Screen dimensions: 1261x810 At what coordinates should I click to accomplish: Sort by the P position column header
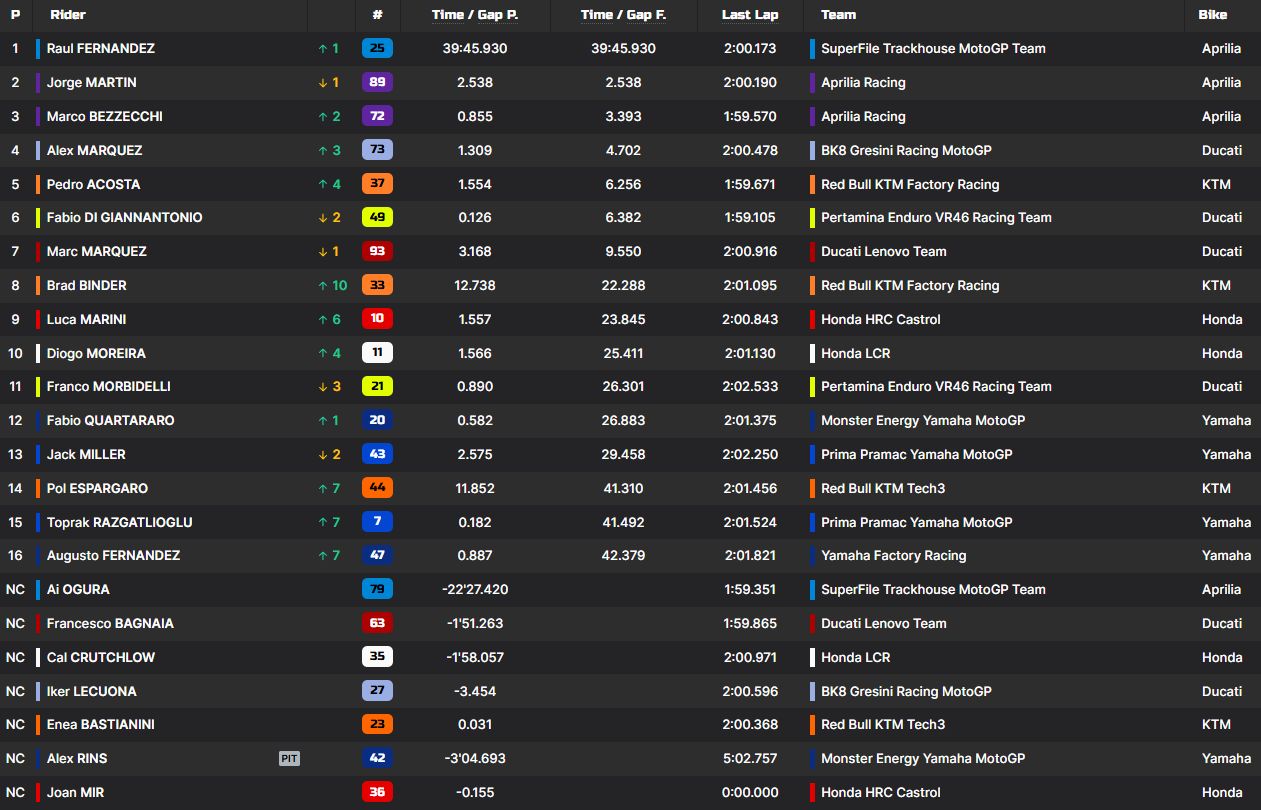point(15,15)
